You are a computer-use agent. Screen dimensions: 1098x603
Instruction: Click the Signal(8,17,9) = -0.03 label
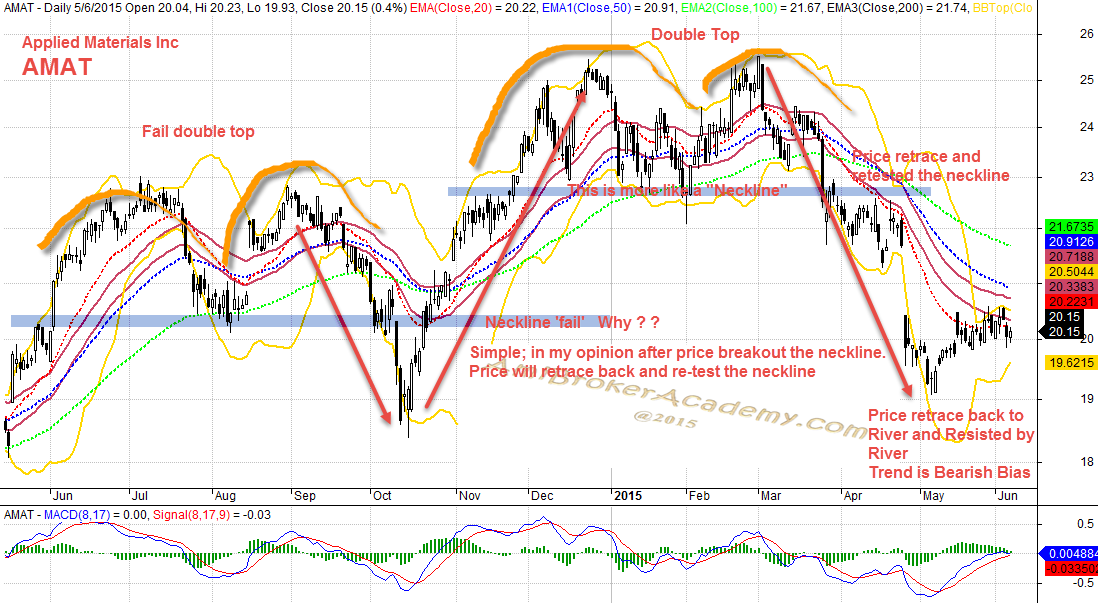click(x=212, y=515)
